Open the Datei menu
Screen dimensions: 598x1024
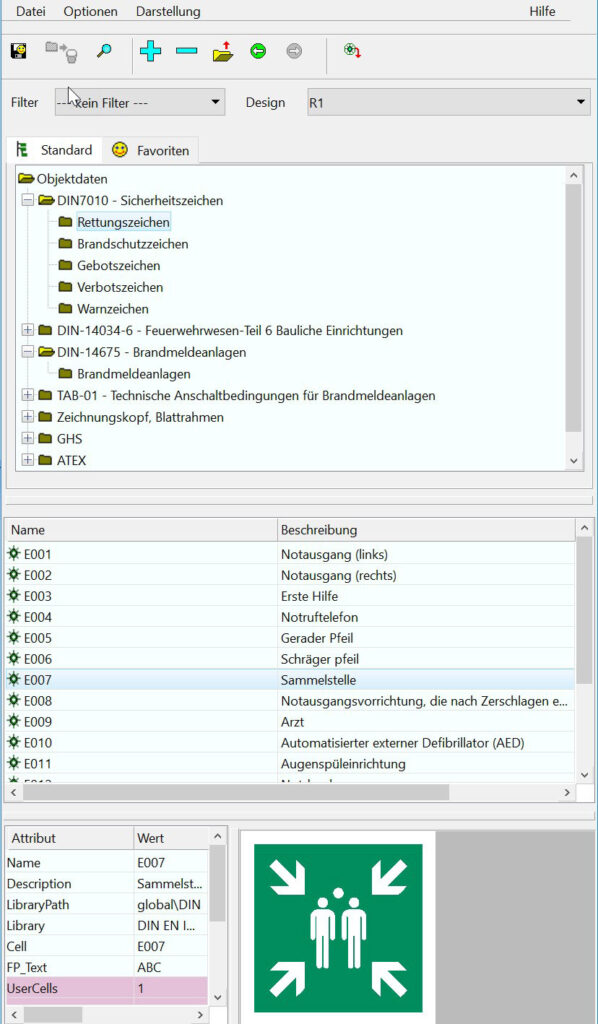(31, 12)
